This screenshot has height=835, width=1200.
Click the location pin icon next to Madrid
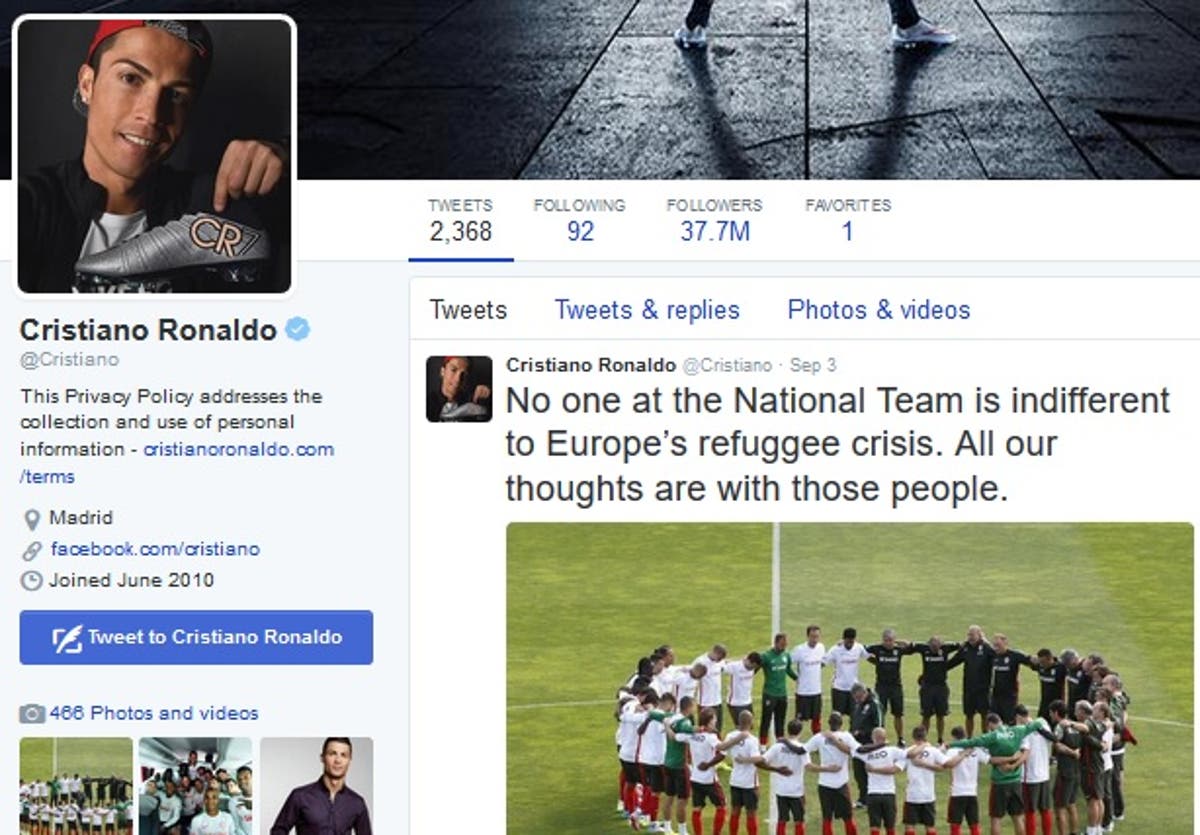point(32,519)
